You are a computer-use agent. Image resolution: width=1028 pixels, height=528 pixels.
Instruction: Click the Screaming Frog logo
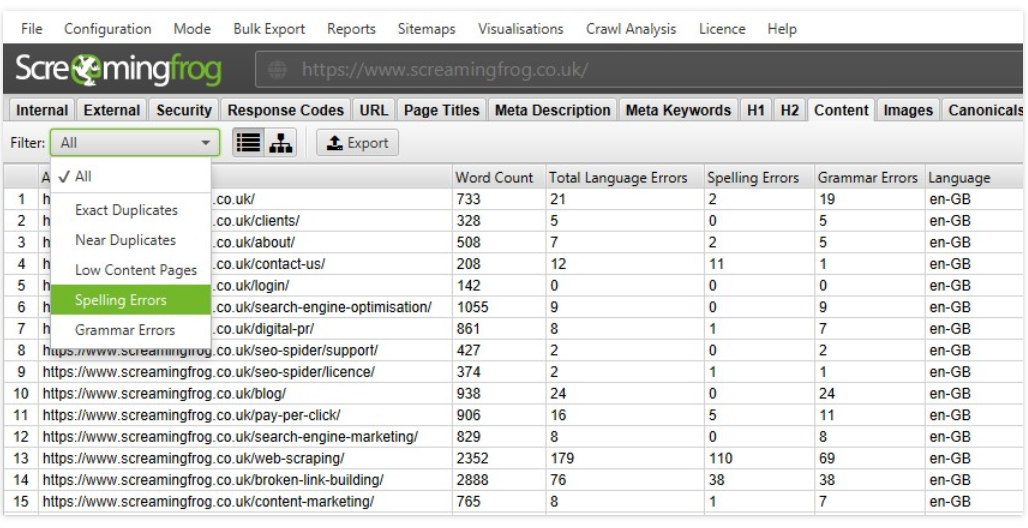(x=119, y=70)
